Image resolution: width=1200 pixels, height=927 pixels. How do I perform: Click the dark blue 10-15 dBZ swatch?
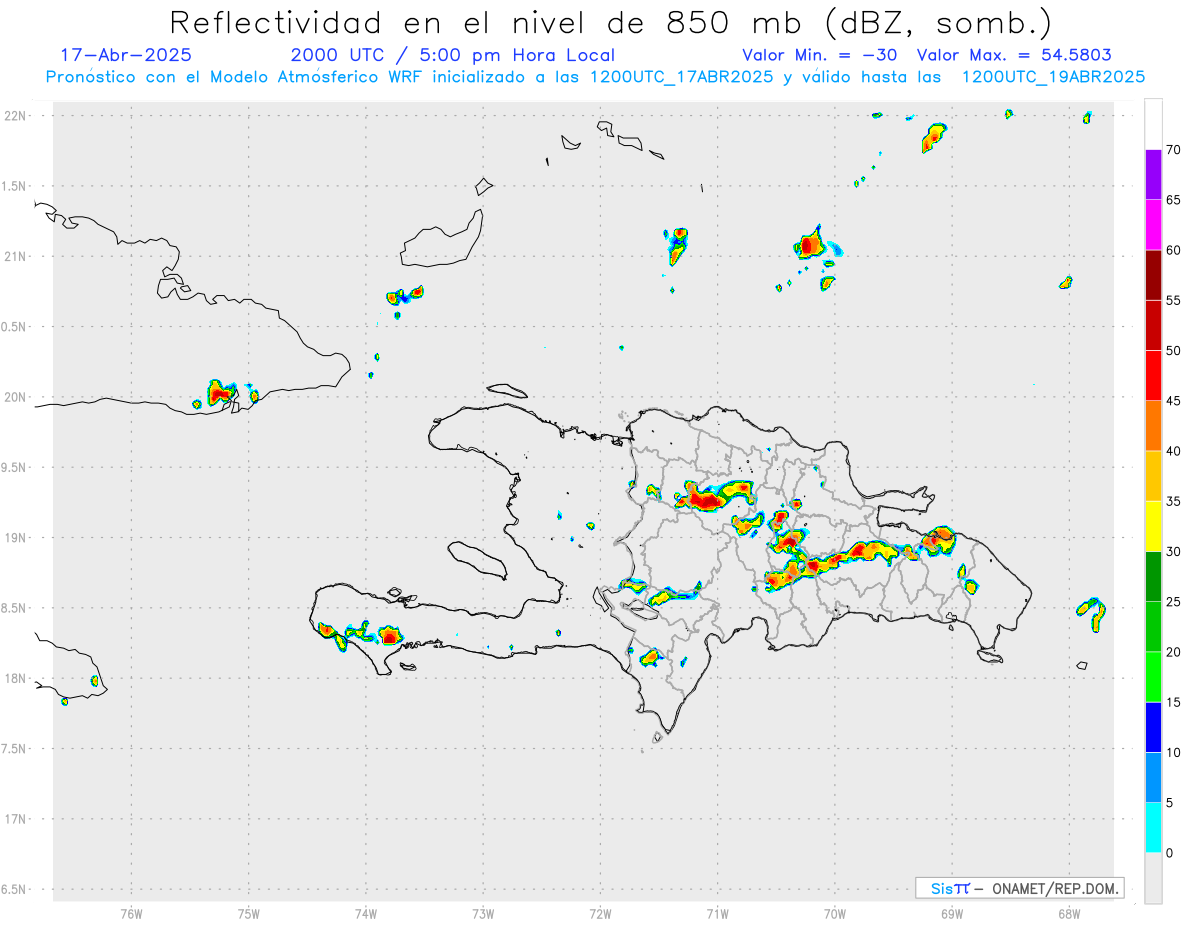pyautogui.click(x=1153, y=727)
